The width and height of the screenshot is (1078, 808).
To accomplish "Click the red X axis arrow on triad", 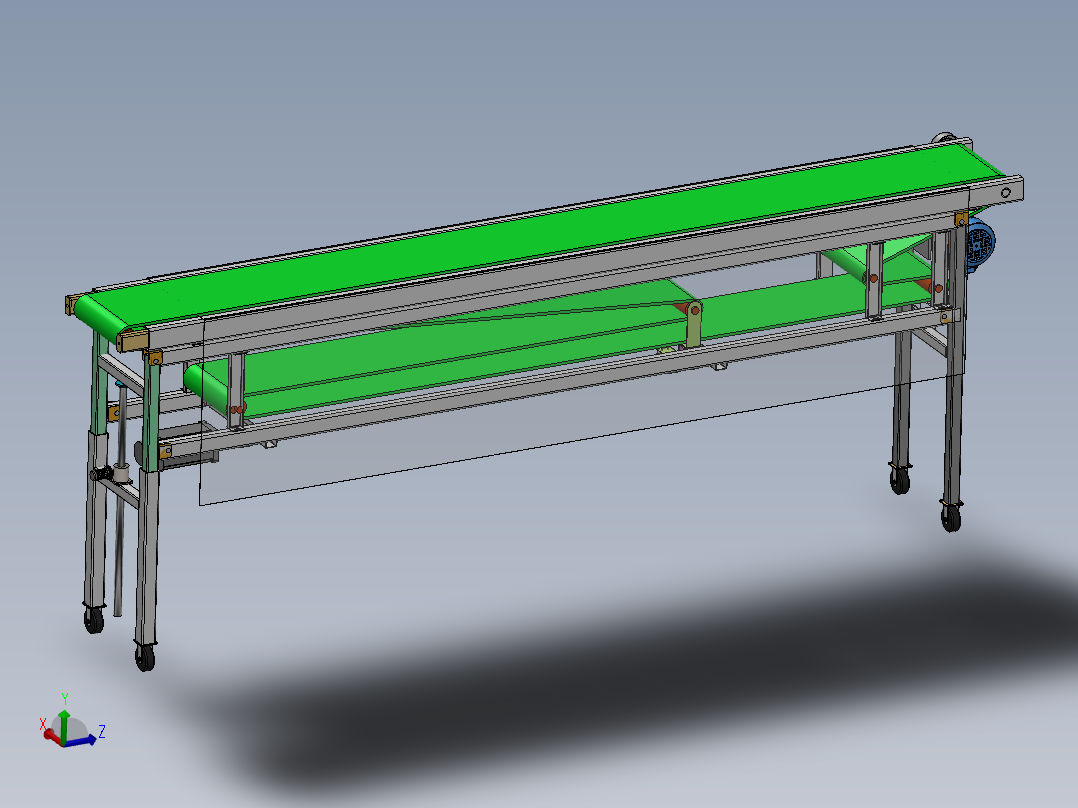I will pyautogui.click(x=52, y=736).
